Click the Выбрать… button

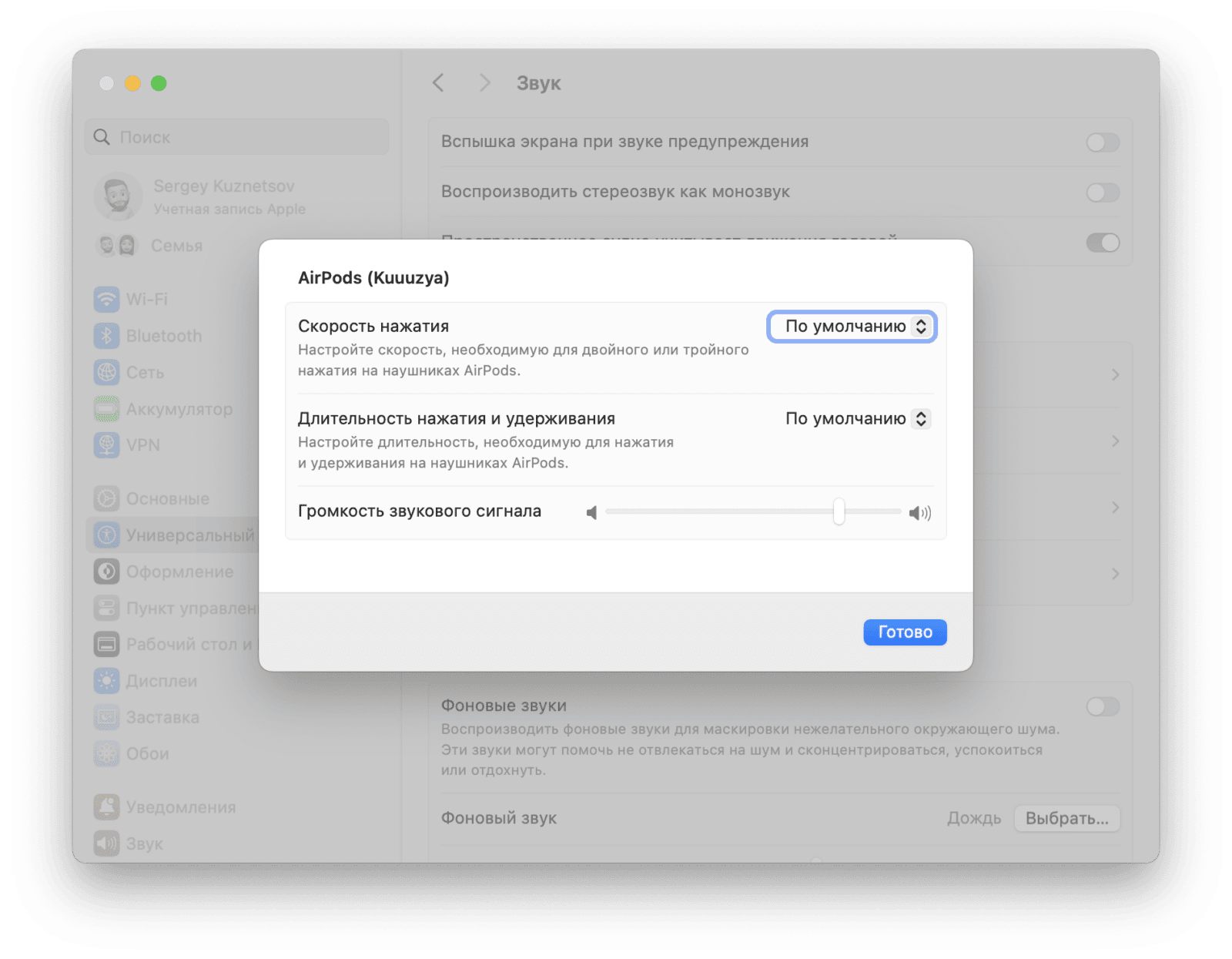pyautogui.click(x=1067, y=818)
